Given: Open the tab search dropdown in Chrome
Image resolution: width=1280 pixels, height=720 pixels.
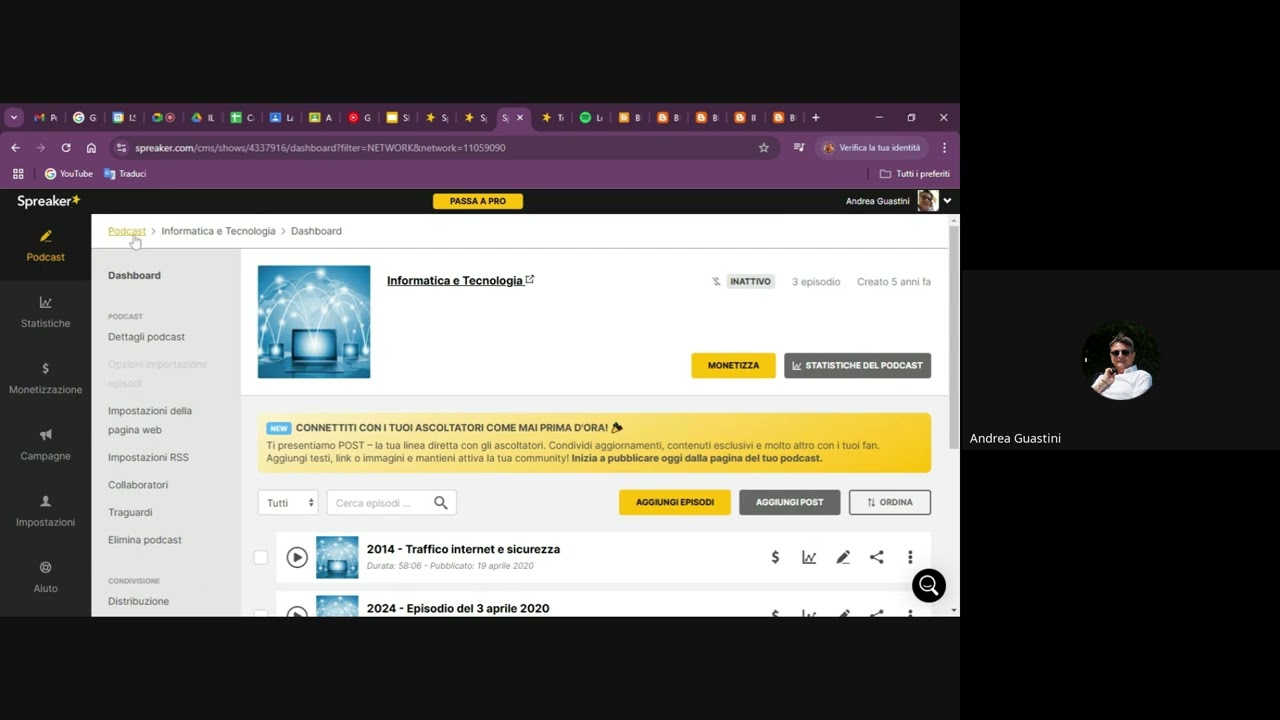Looking at the screenshot, I should tap(14, 117).
